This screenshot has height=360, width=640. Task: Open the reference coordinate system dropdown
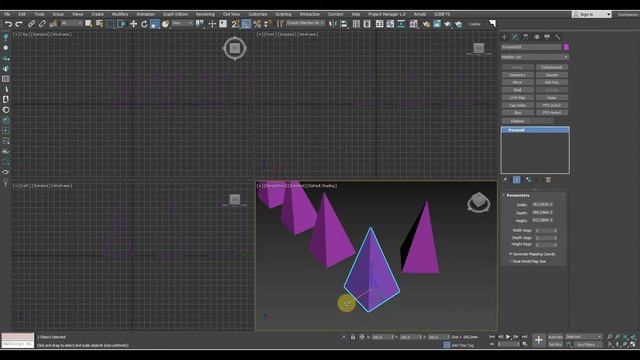(182, 24)
